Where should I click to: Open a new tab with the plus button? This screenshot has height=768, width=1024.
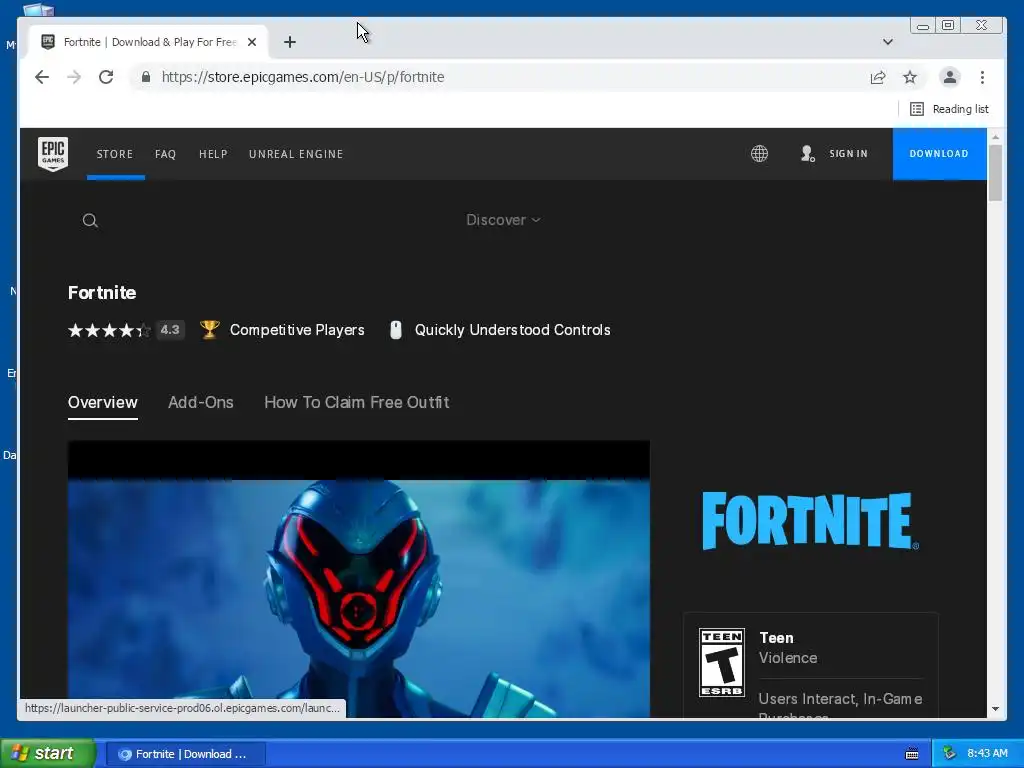tap(290, 42)
